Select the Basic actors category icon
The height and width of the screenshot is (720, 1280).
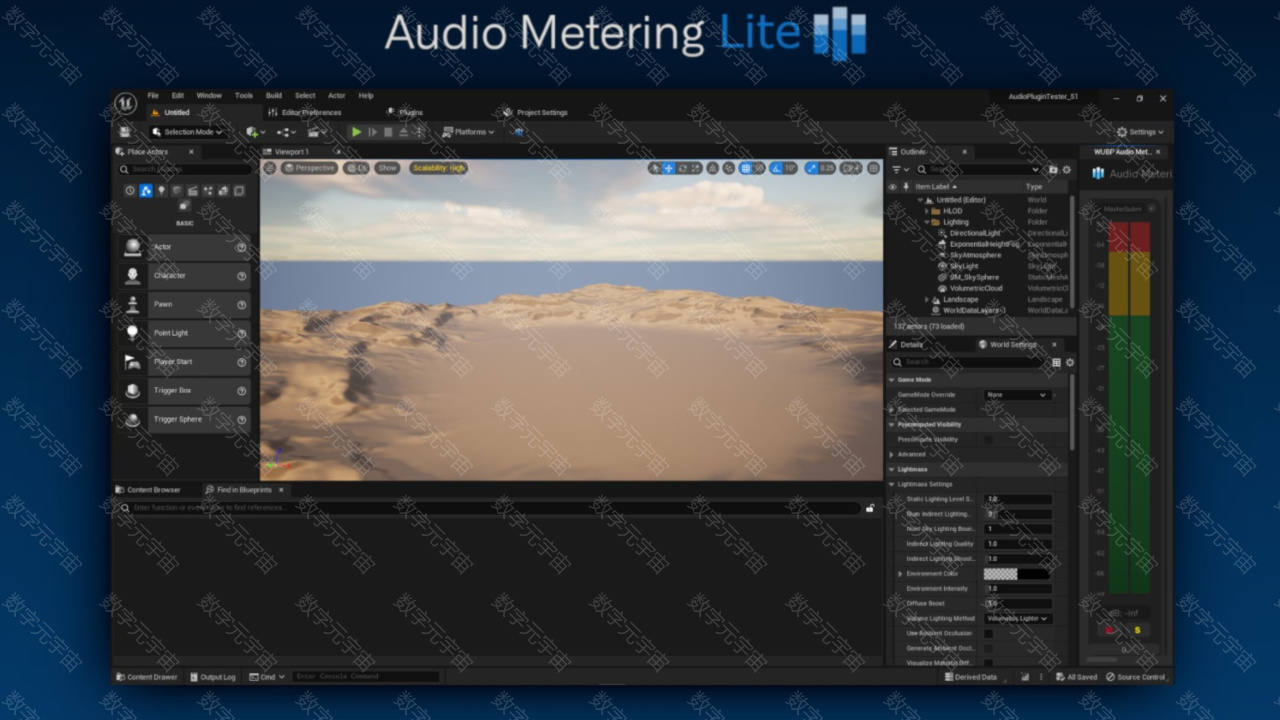pyautogui.click(x=145, y=191)
